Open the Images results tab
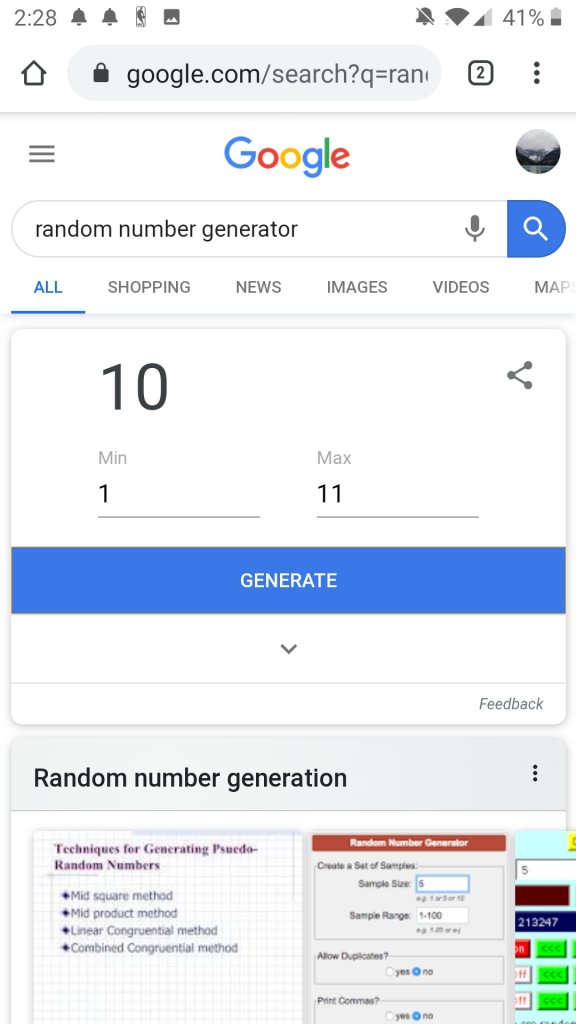The height and width of the screenshot is (1024, 576). click(x=357, y=287)
